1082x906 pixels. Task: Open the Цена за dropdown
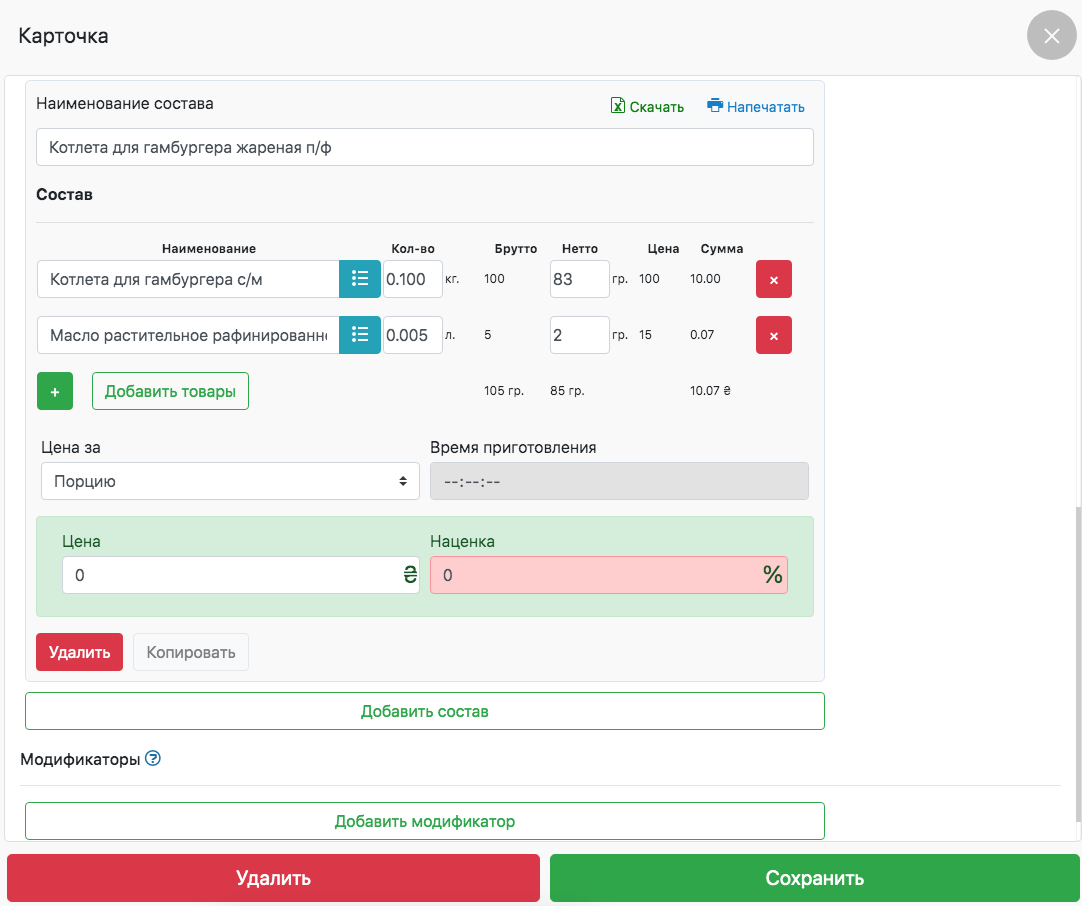230,481
